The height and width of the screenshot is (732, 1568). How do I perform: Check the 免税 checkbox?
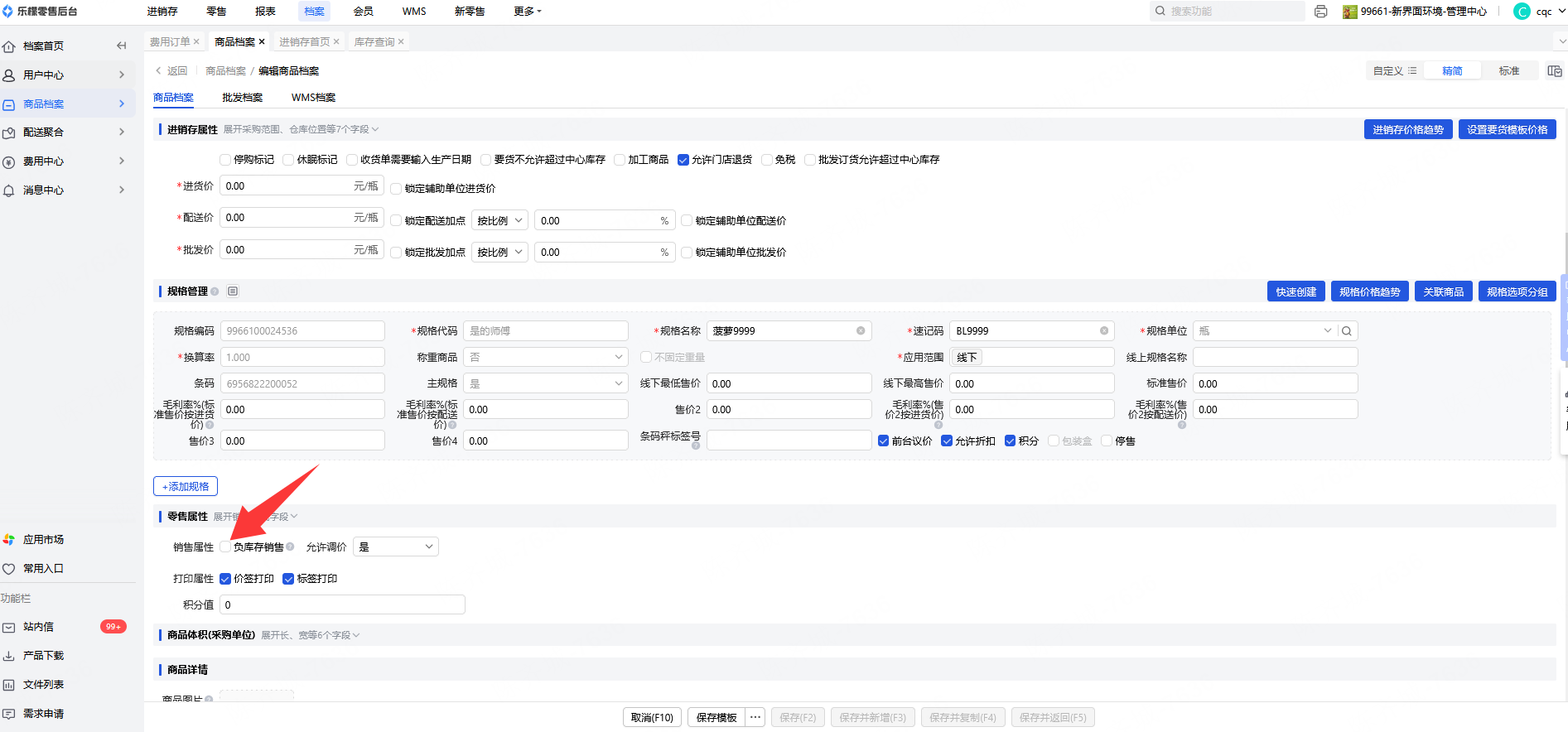click(767, 160)
